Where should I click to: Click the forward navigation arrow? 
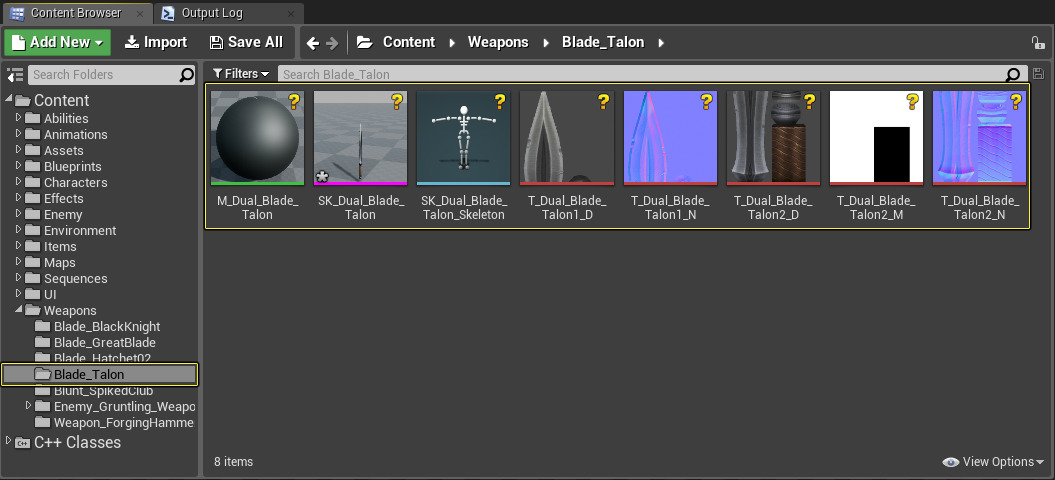tap(332, 42)
